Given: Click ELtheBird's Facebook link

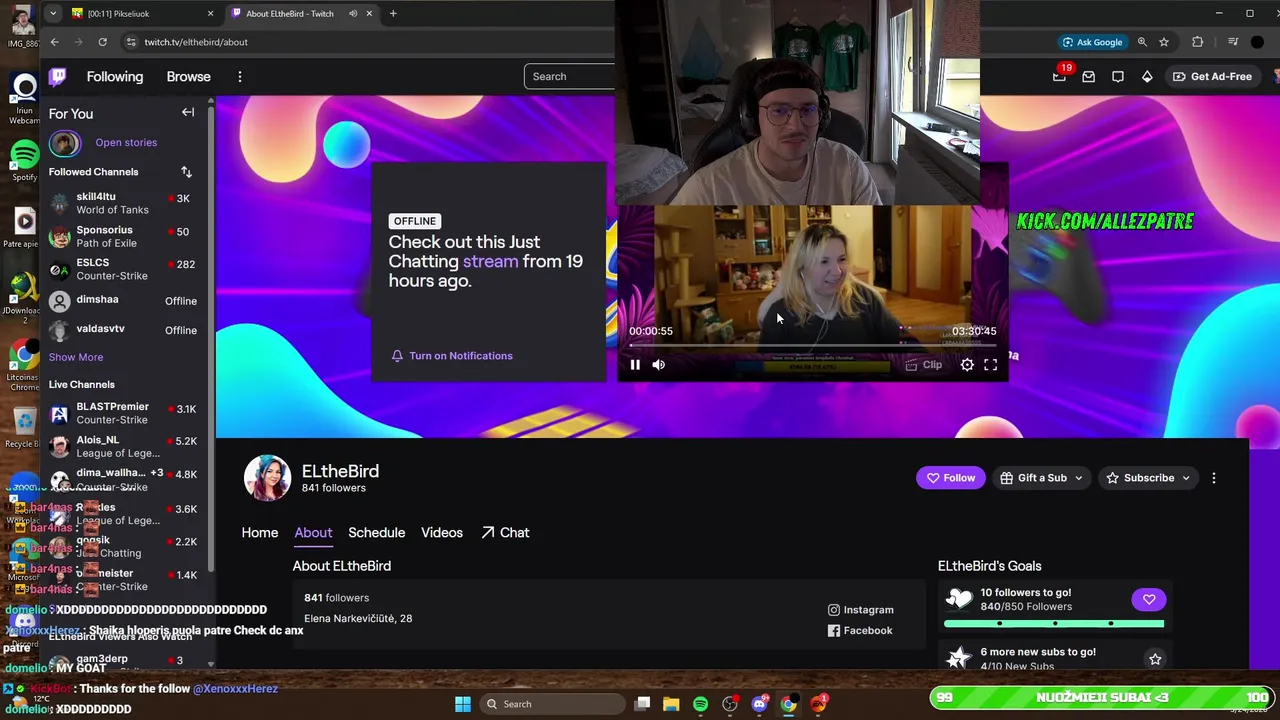Looking at the screenshot, I should coord(860,631).
